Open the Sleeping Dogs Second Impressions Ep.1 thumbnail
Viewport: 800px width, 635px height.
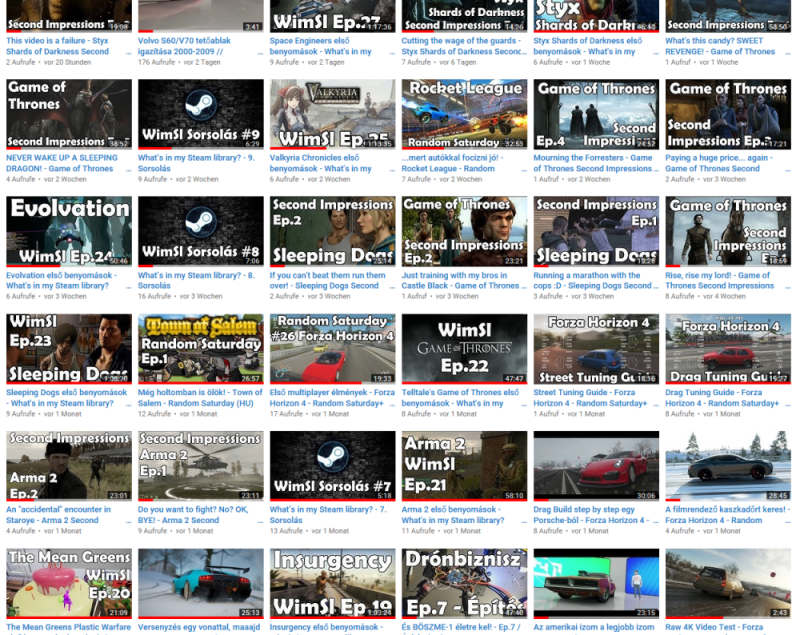tap(596, 231)
